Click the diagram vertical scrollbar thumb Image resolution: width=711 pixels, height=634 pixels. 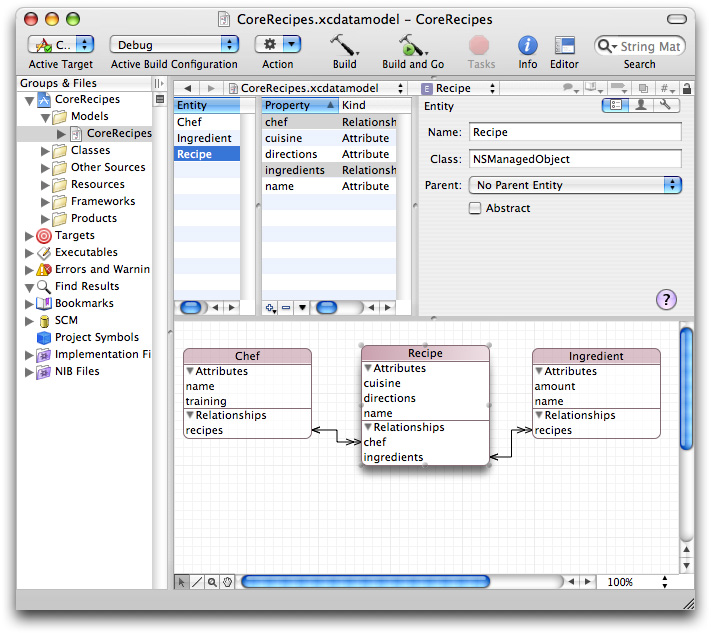pos(687,388)
